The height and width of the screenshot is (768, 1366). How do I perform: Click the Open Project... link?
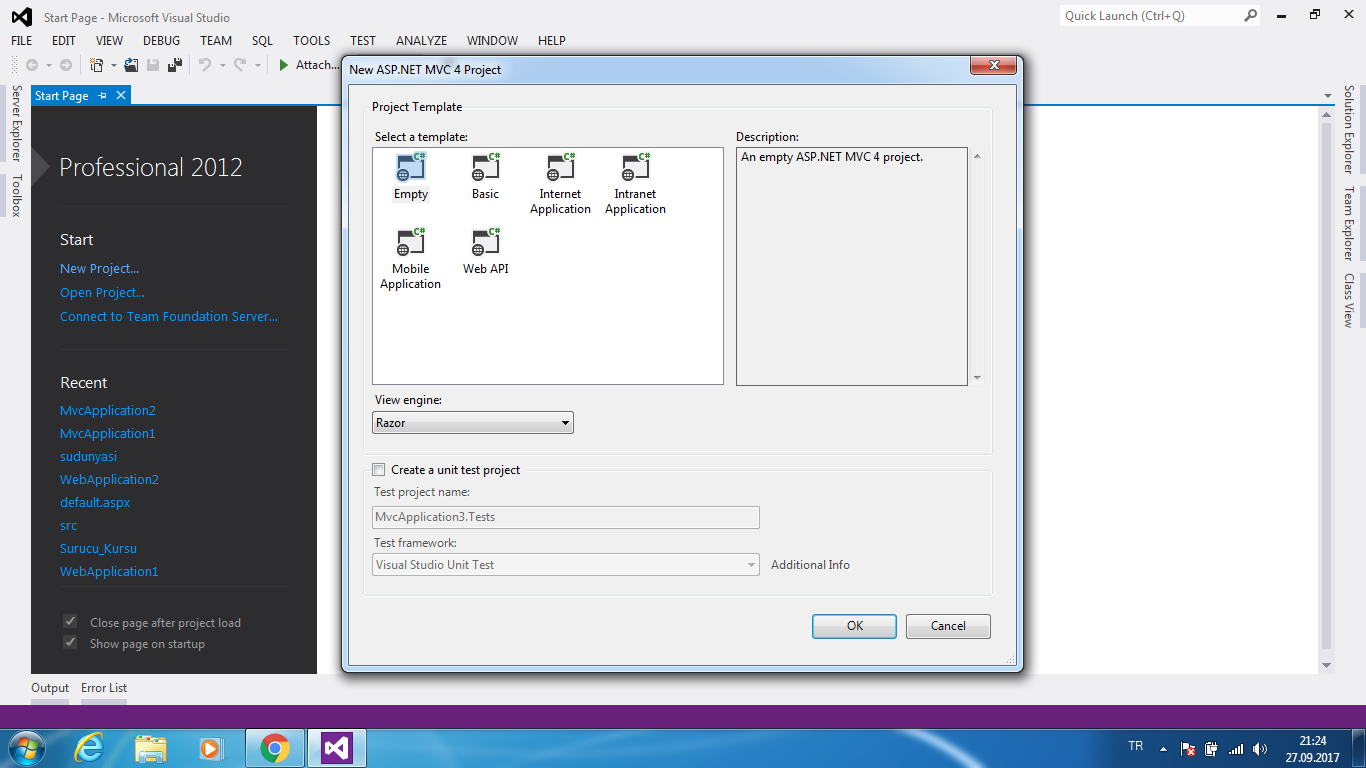pos(102,292)
